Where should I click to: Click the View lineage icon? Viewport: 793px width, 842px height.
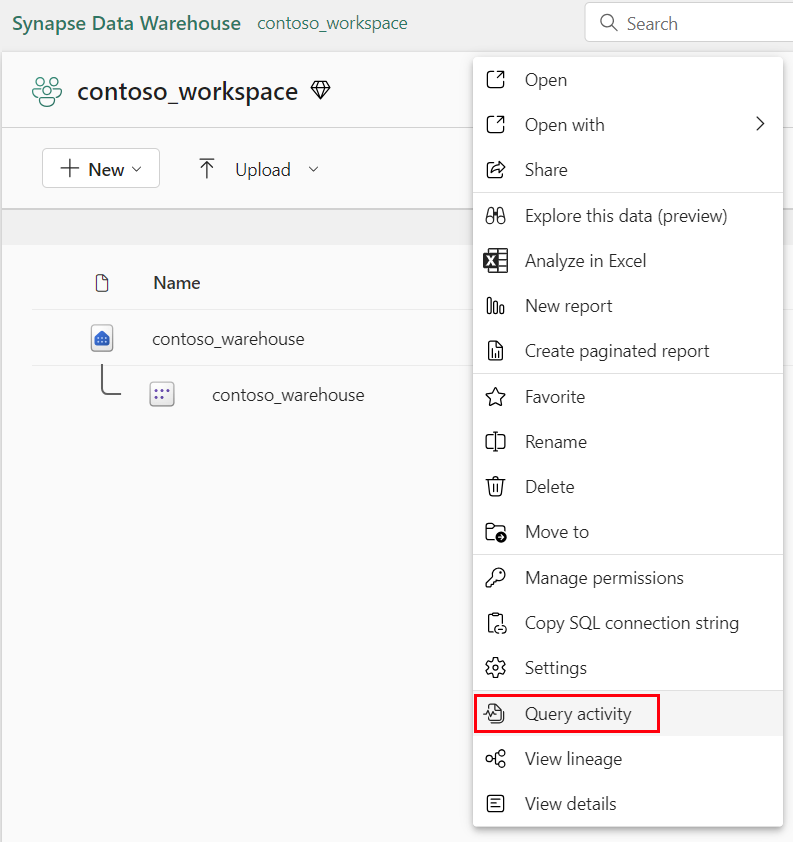(x=496, y=758)
